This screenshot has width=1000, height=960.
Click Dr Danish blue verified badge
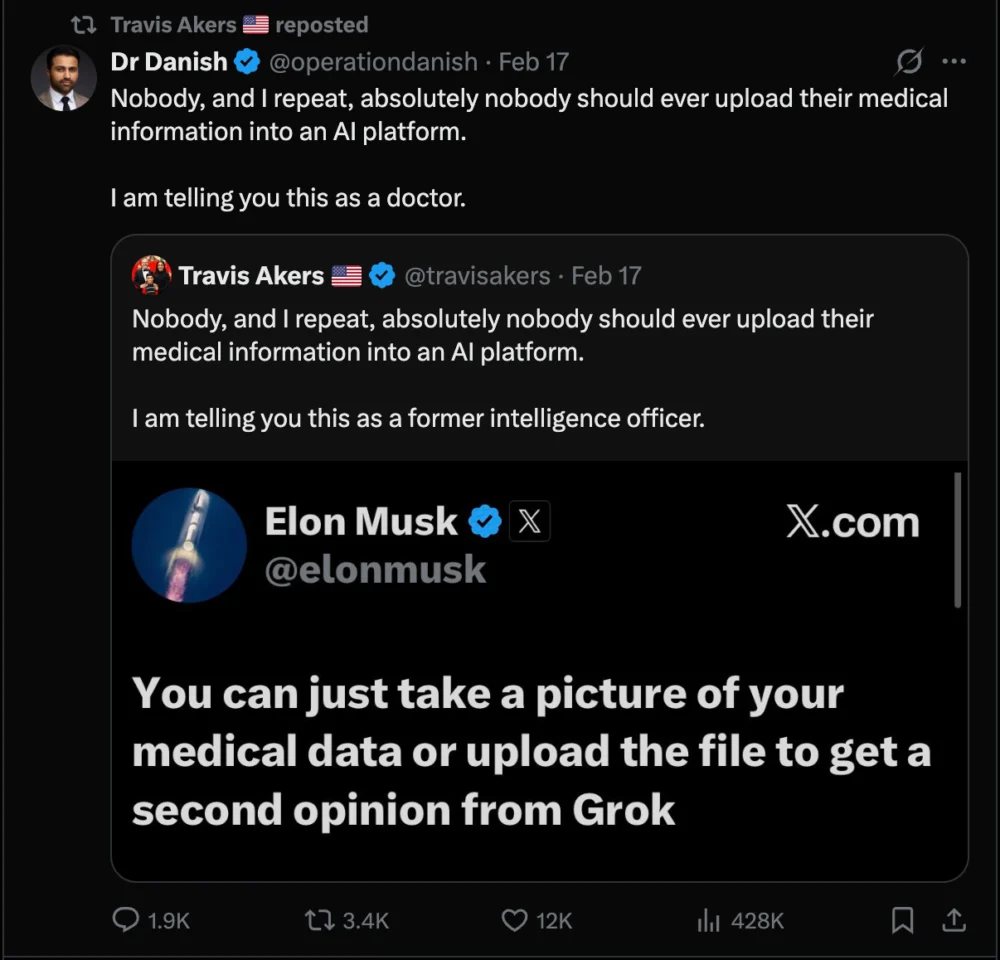pos(246,62)
